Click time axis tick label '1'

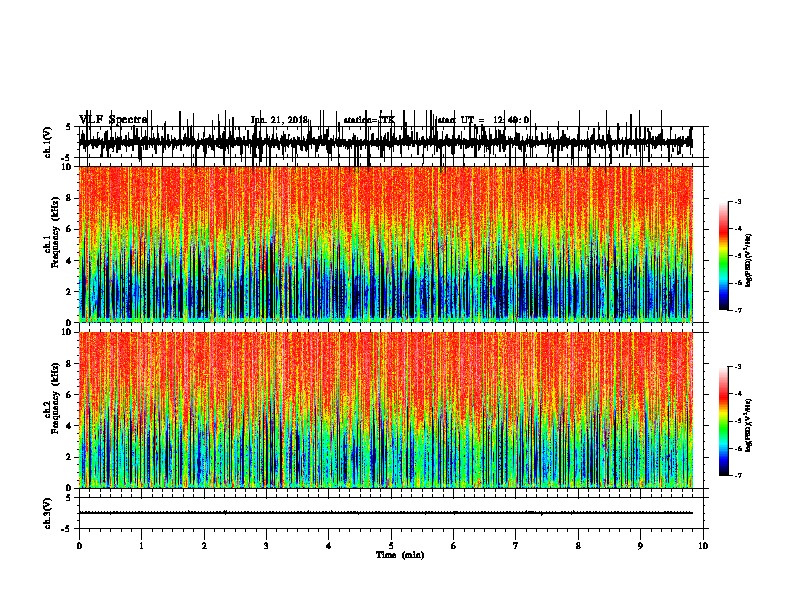(x=141, y=545)
